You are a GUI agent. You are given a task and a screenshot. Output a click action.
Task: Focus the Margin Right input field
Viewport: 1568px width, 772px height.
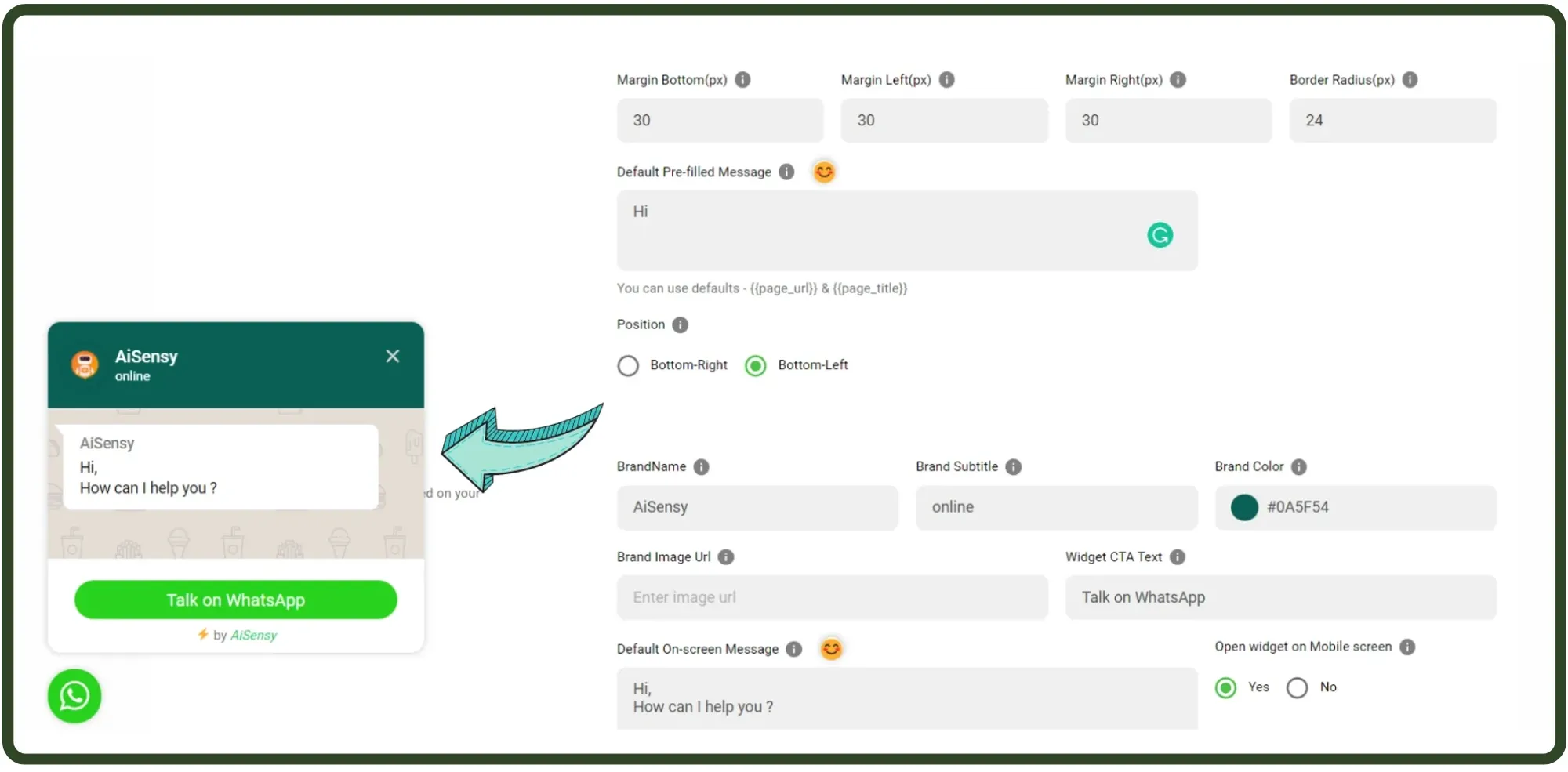point(1168,121)
